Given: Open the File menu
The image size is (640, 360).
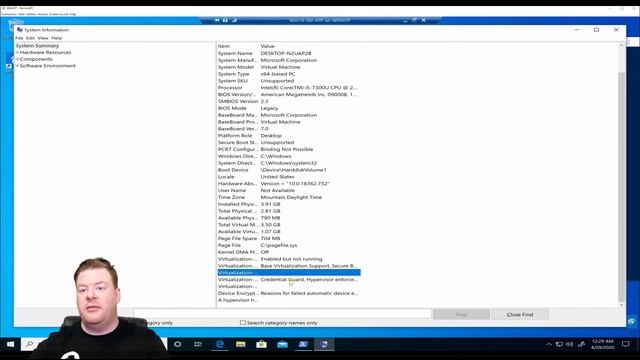Looking at the screenshot, I should (x=19, y=38).
